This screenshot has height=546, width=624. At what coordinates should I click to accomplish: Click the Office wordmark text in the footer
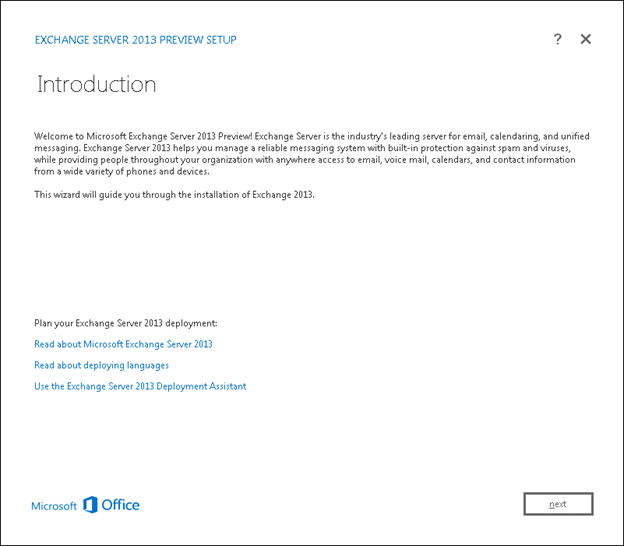[x=121, y=505]
